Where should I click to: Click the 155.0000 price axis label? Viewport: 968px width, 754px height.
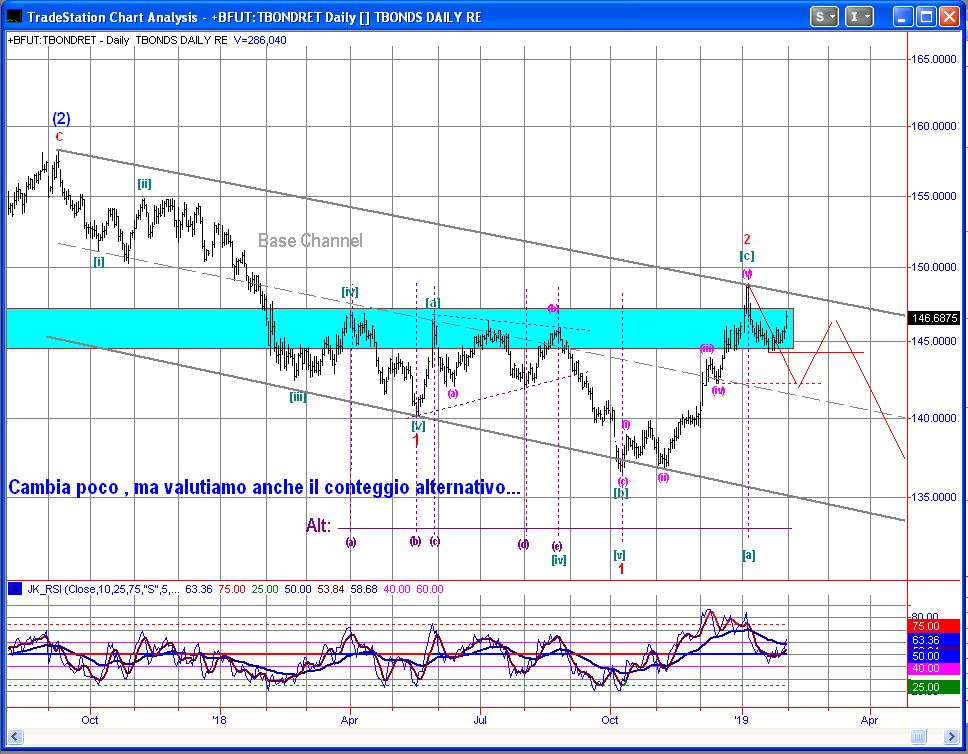coord(935,196)
